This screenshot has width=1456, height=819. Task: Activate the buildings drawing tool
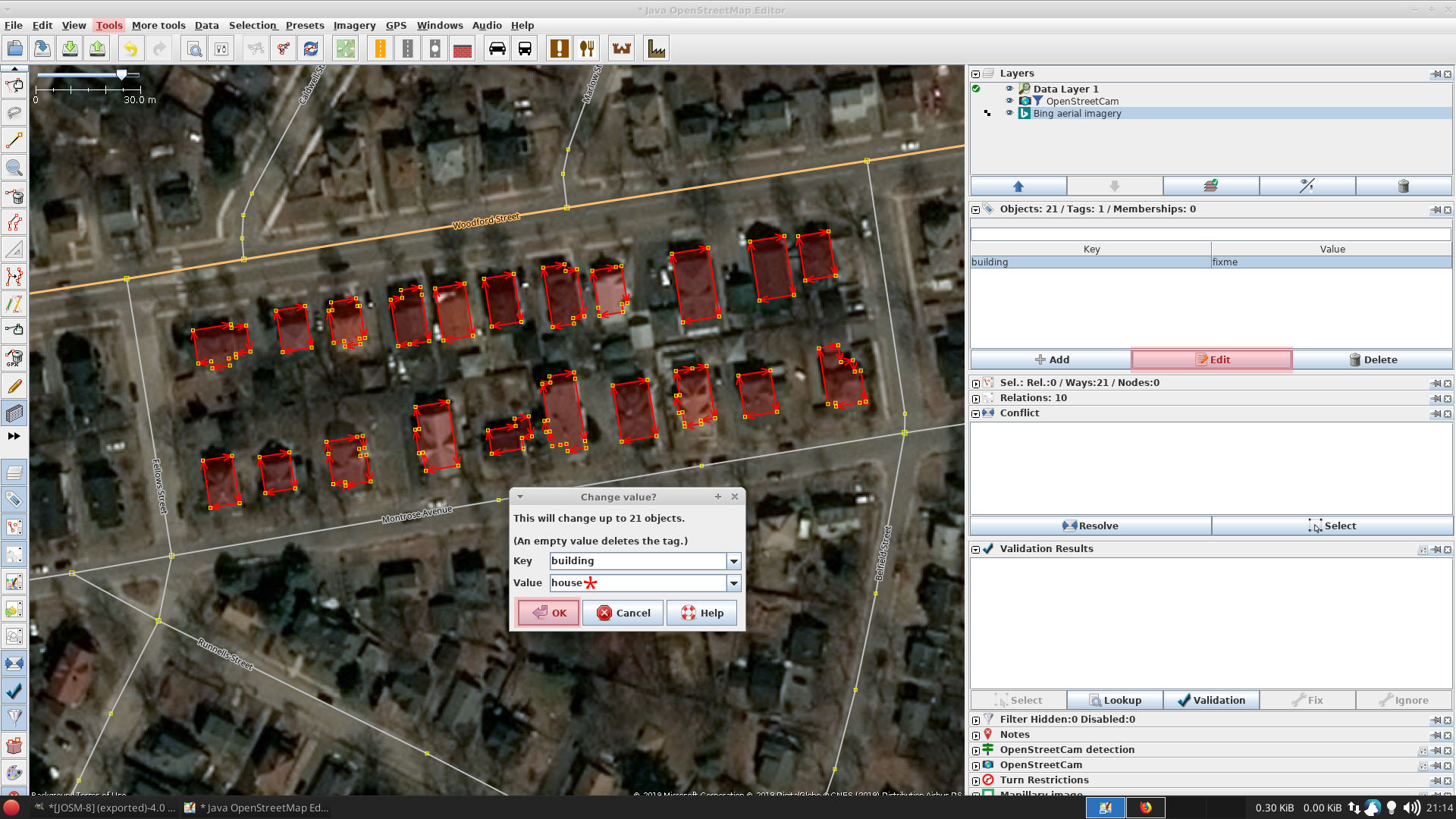tap(14, 413)
